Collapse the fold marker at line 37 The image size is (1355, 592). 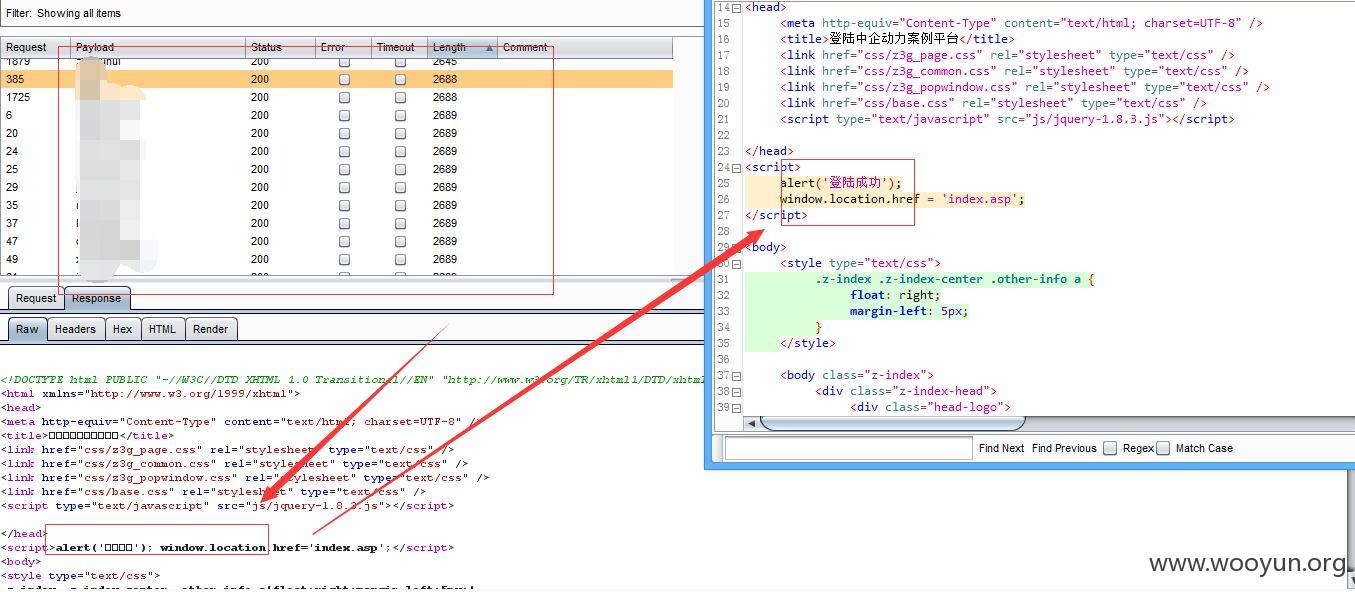click(x=737, y=375)
